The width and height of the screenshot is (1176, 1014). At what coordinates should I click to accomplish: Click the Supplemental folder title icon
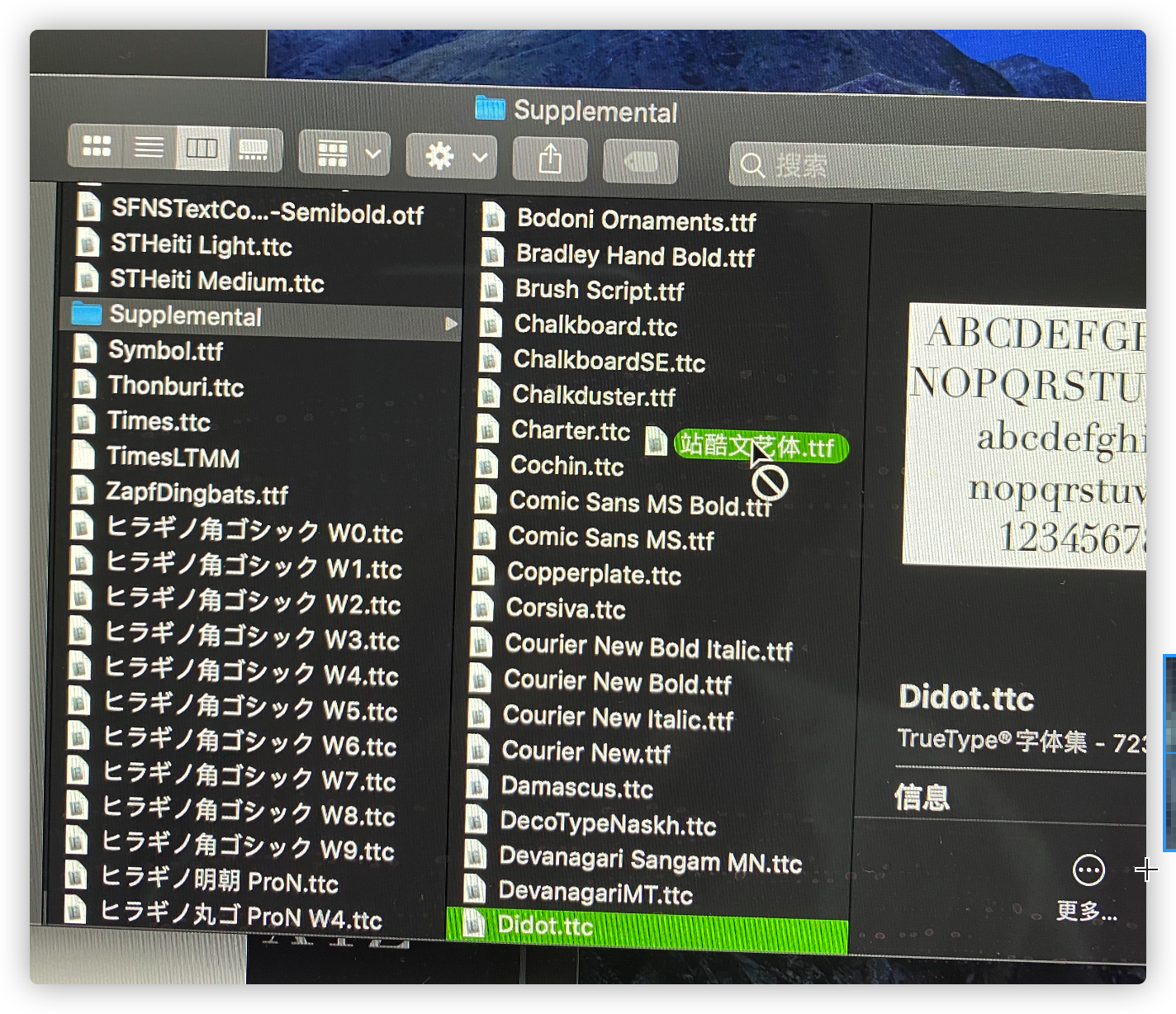pyautogui.click(x=491, y=107)
